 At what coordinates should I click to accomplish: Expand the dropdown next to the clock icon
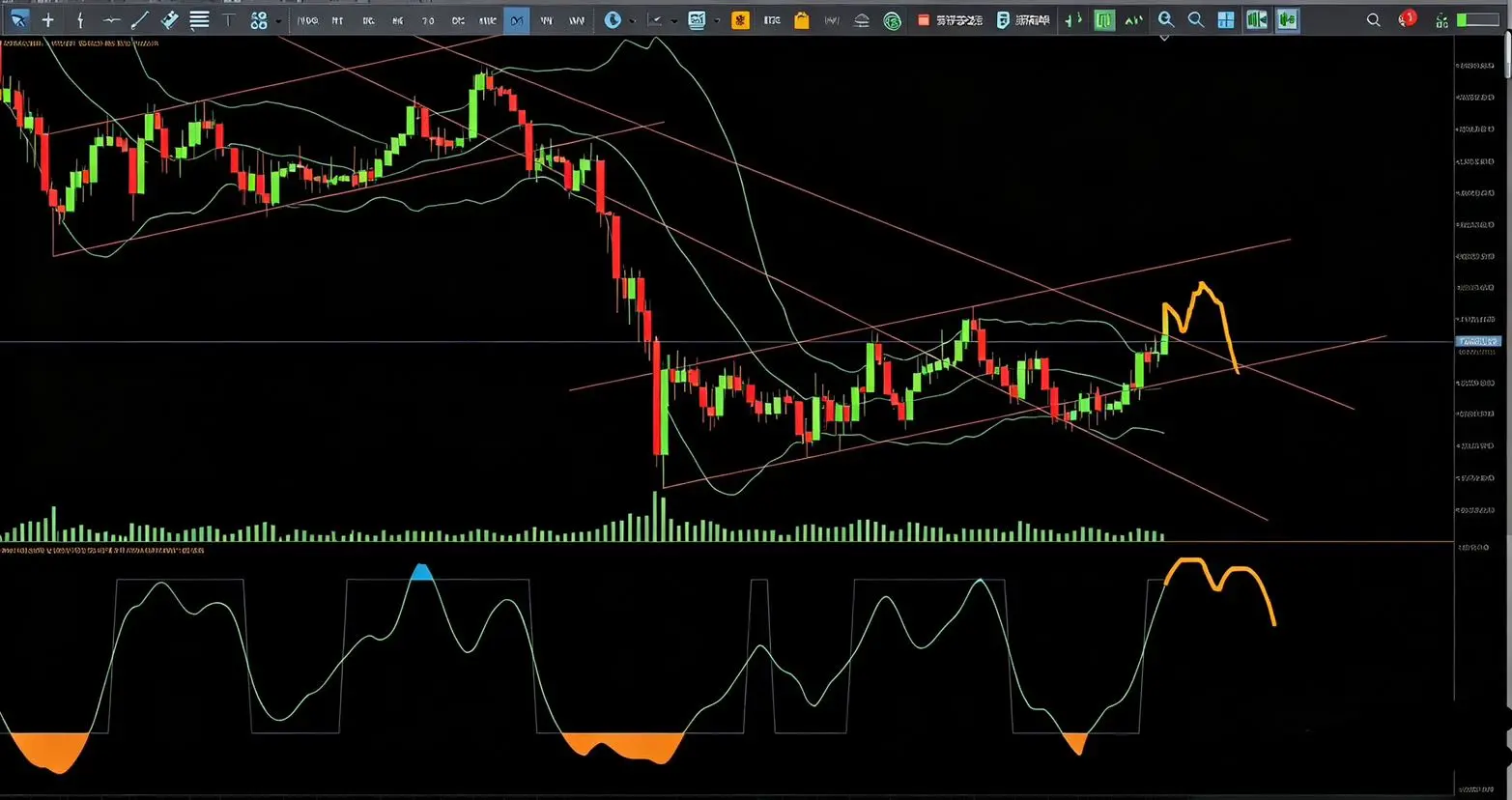tap(632, 20)
